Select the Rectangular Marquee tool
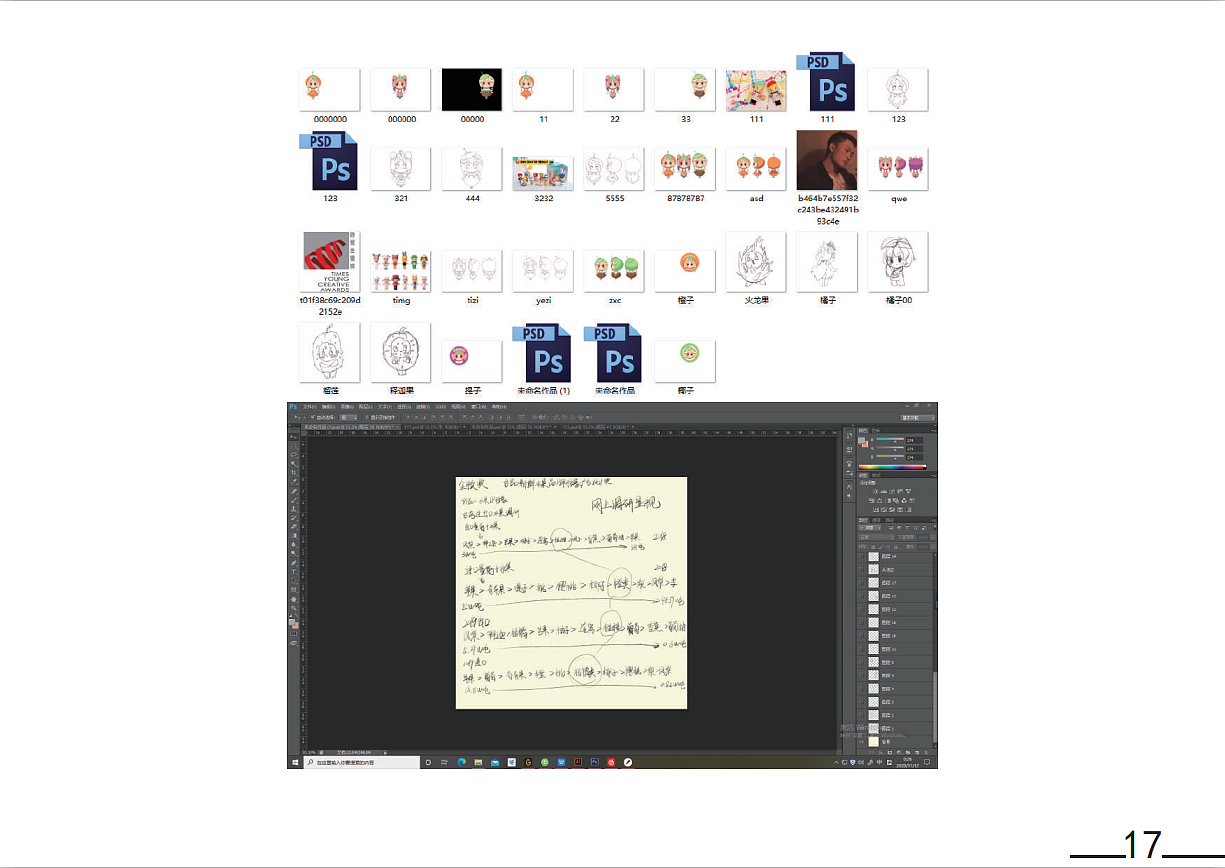The height and width of the screenshot is (868, 1225). [x=294, y=446]
